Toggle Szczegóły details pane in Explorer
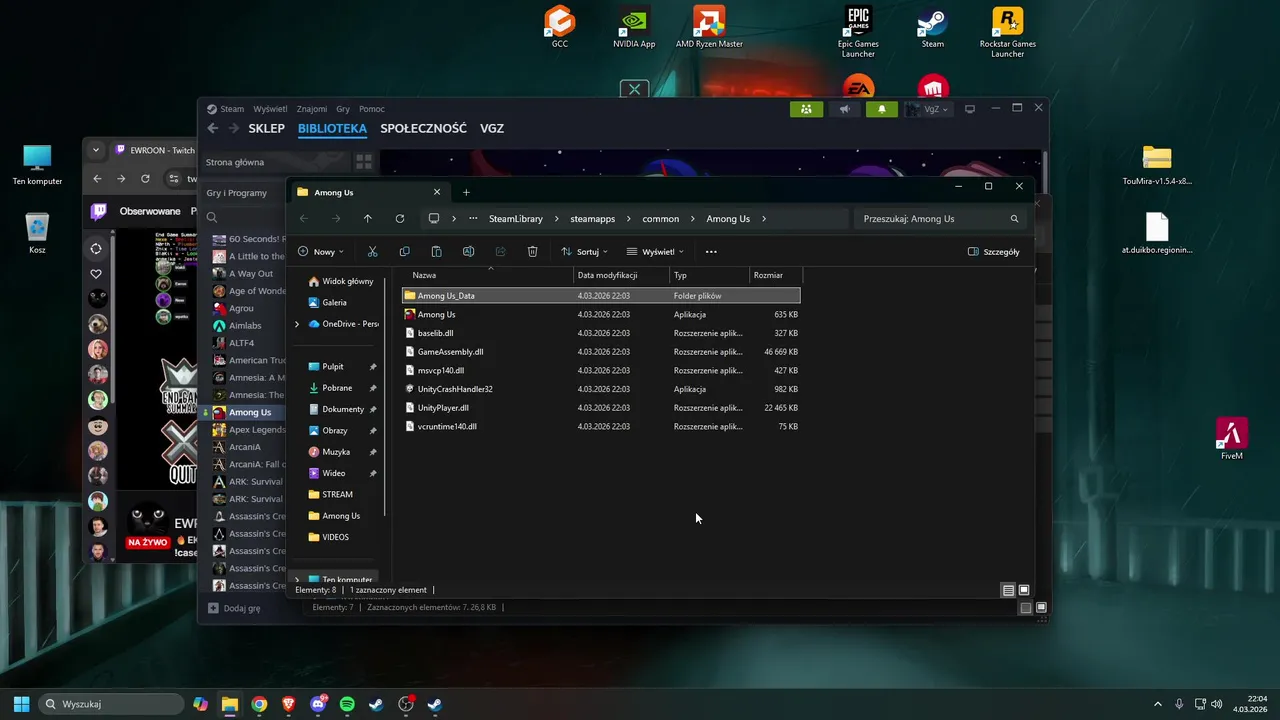The height and width of the screenshot is (720, 1280). tap(994, 252)
